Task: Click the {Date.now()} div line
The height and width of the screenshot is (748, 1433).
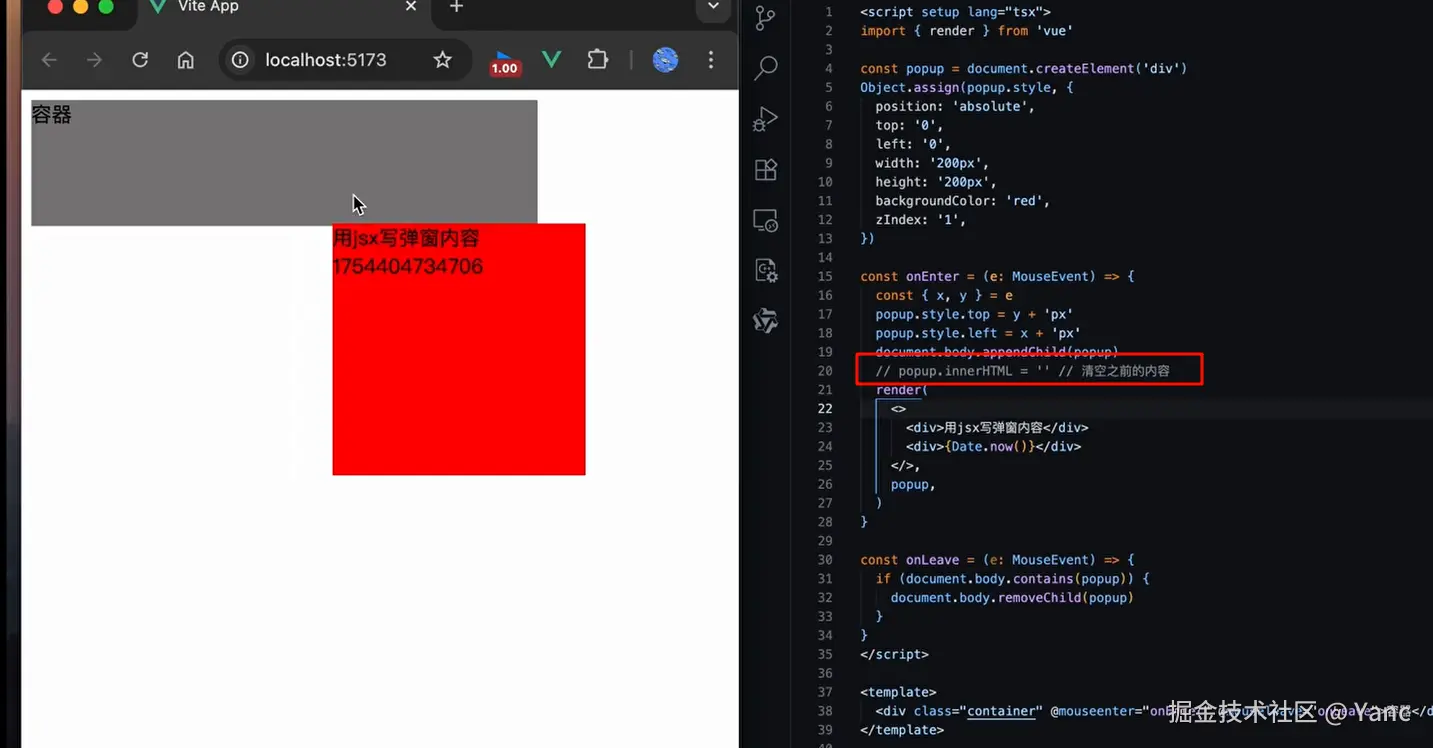Action: [993, 447]
